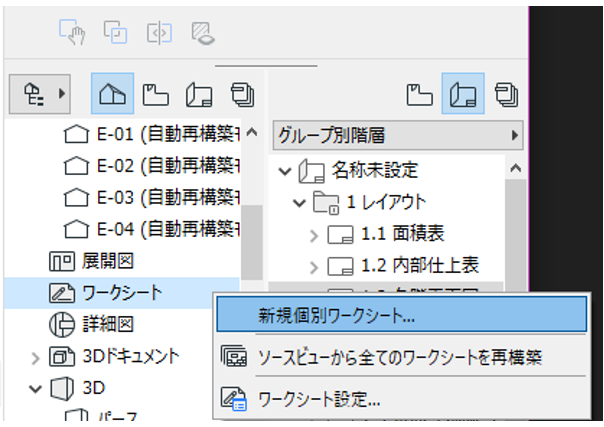Click the layout tree scrollbar thumb
Image resolution: width=604 pixels, height=427 pixels.
point(516,235)
